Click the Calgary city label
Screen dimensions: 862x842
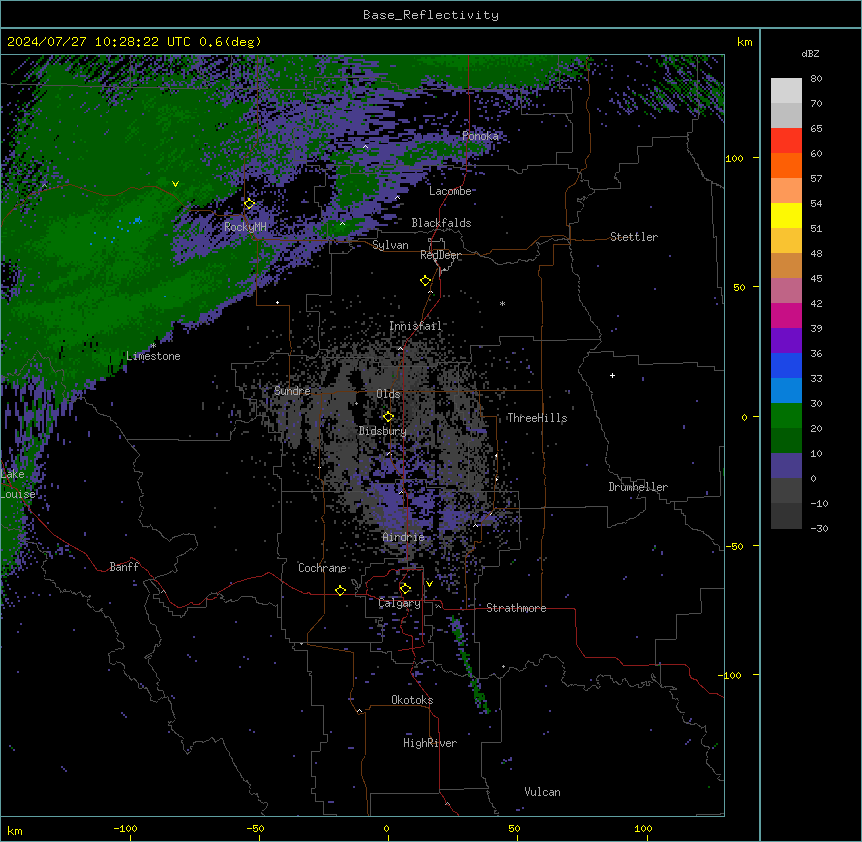coord(400,603)
